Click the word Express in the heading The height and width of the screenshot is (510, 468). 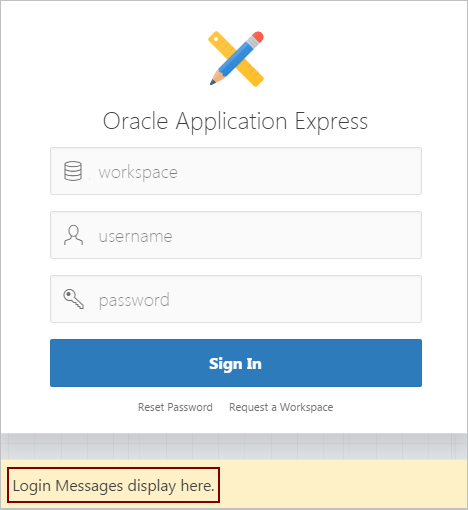pyautogui.click(x=331, y=122)
